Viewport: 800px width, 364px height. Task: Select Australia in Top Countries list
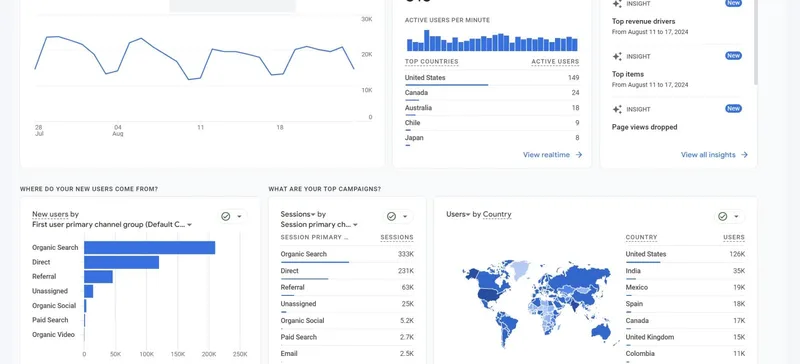(492, 108)
